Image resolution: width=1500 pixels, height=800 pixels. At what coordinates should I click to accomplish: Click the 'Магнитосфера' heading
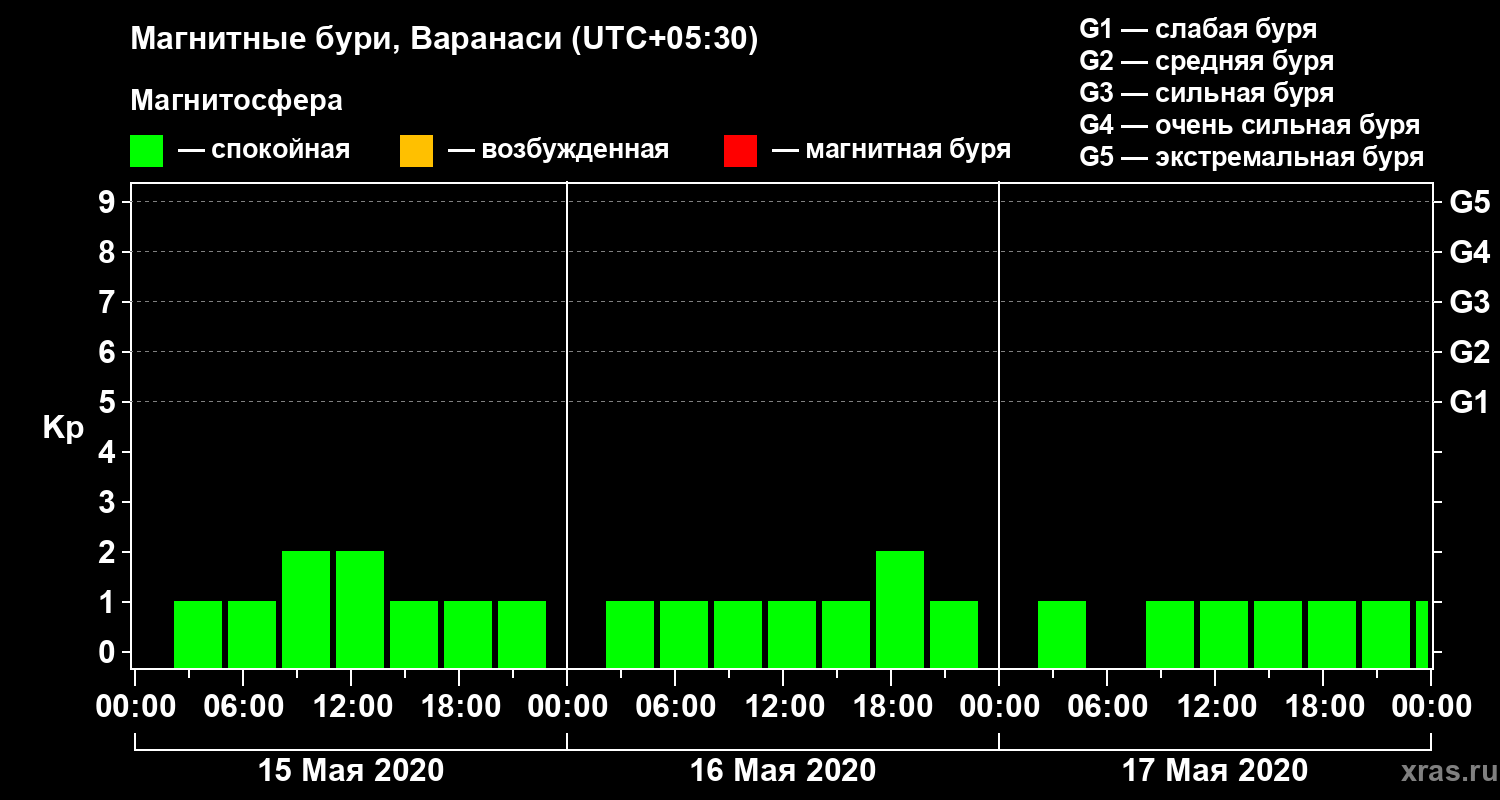pyautogui.click(x=237, y=101)
